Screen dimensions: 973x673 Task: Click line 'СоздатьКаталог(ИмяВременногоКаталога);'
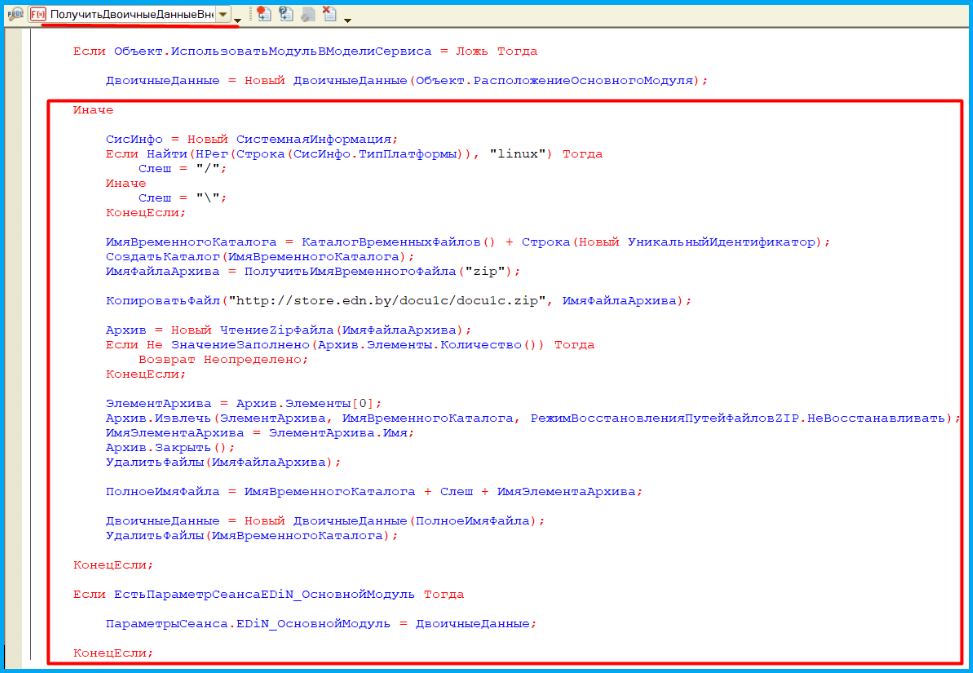point(259,257)
